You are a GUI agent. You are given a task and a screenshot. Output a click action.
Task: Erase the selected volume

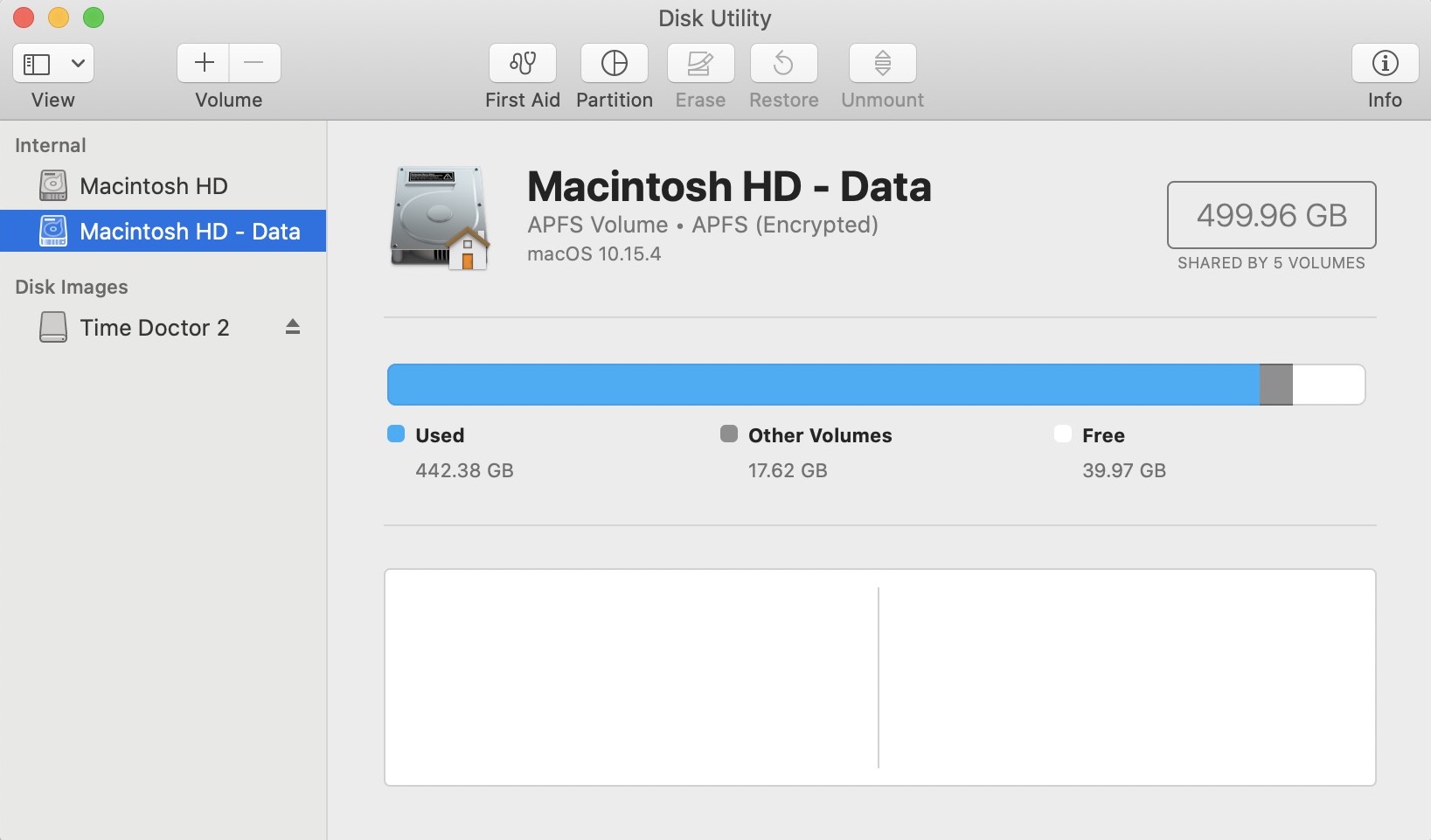[699, 74]
